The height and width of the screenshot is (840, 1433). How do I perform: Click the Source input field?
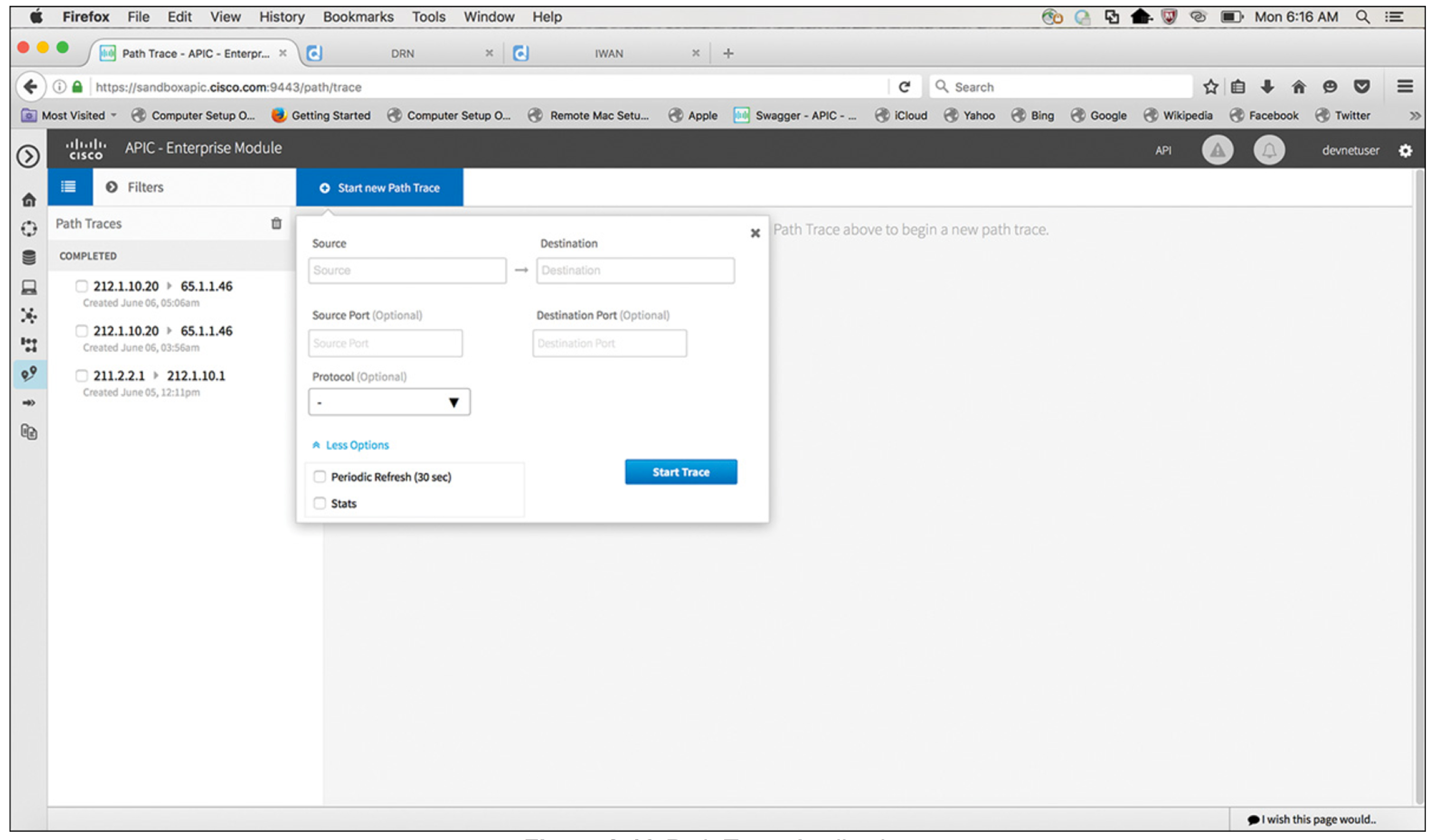pyautogui.click(x=407, y=270)
